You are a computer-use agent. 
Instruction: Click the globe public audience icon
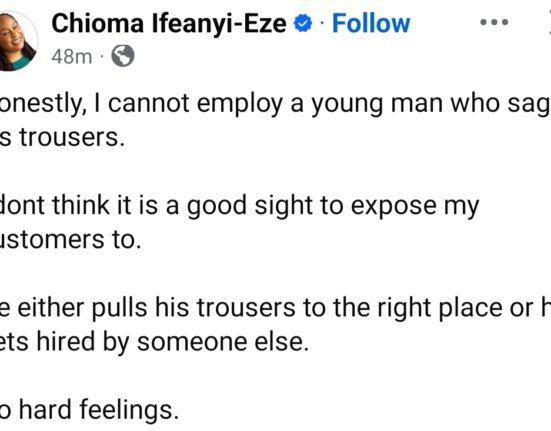pos(123,56)
